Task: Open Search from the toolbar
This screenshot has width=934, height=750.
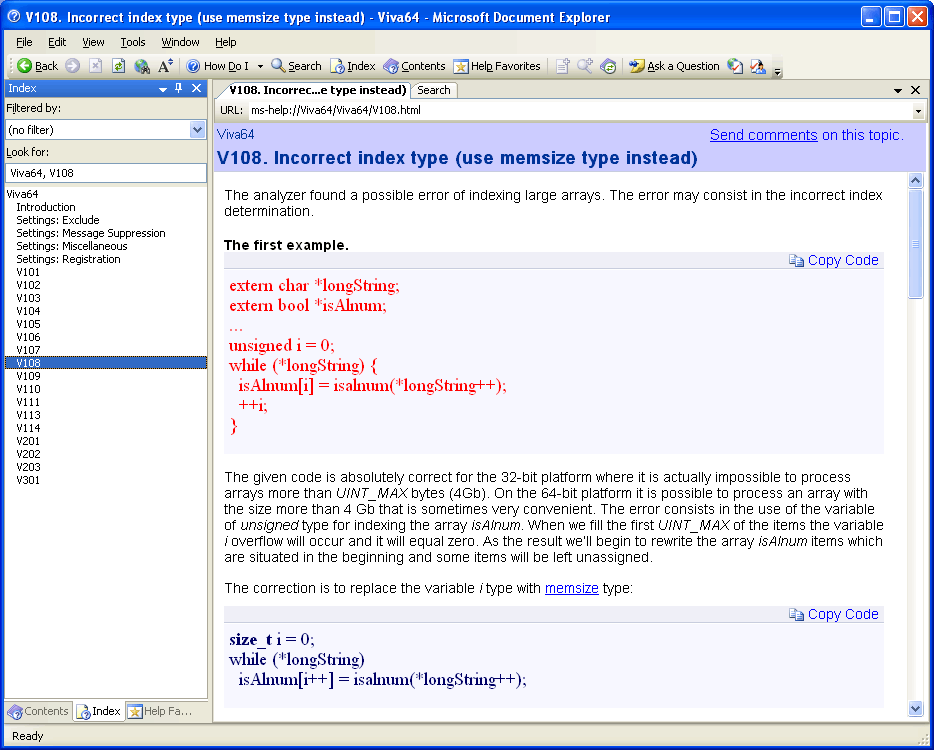Action: click(x=296, y=66)
